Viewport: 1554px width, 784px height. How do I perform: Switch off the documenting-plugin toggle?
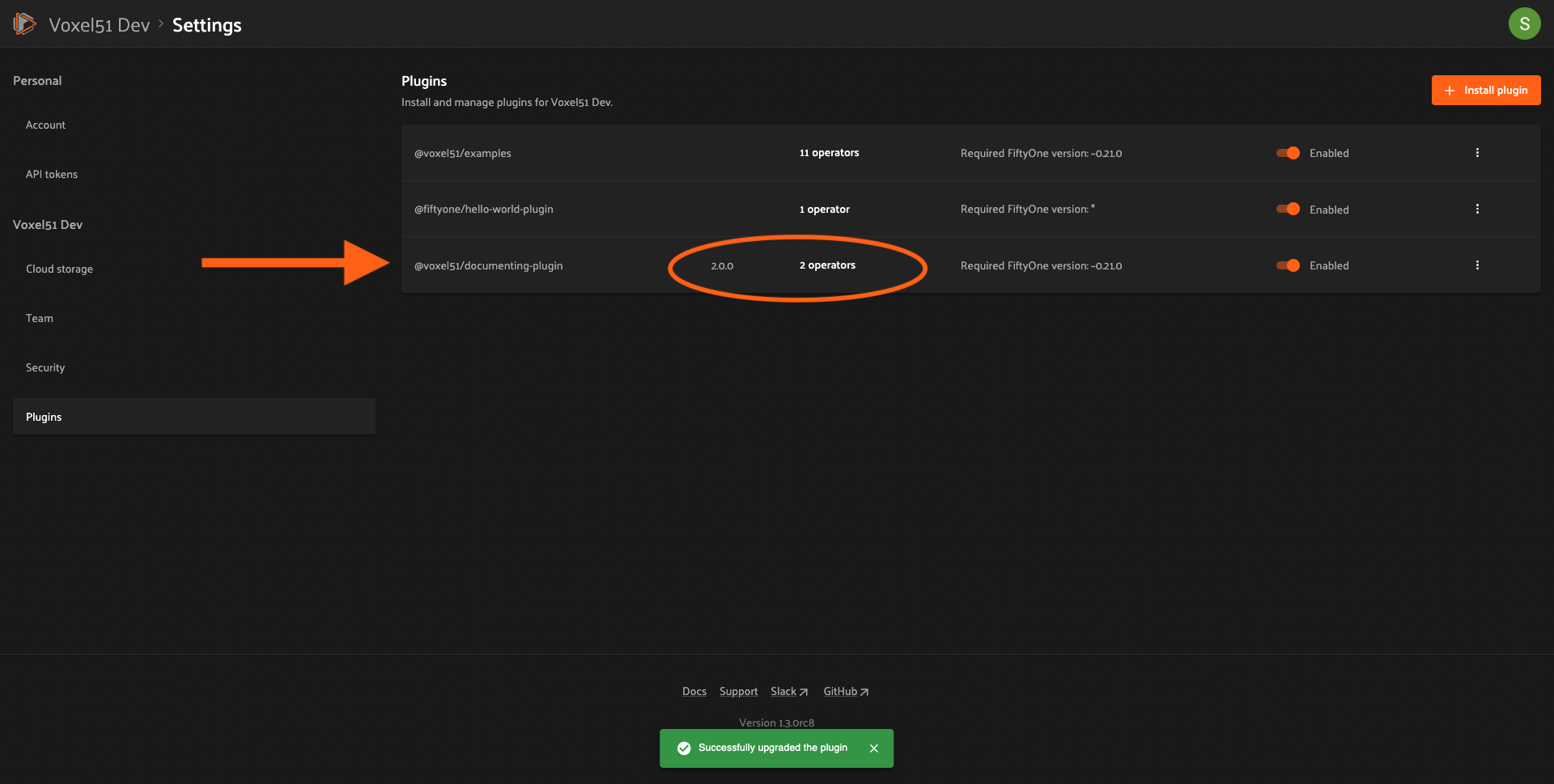[x=1288, y=265]
